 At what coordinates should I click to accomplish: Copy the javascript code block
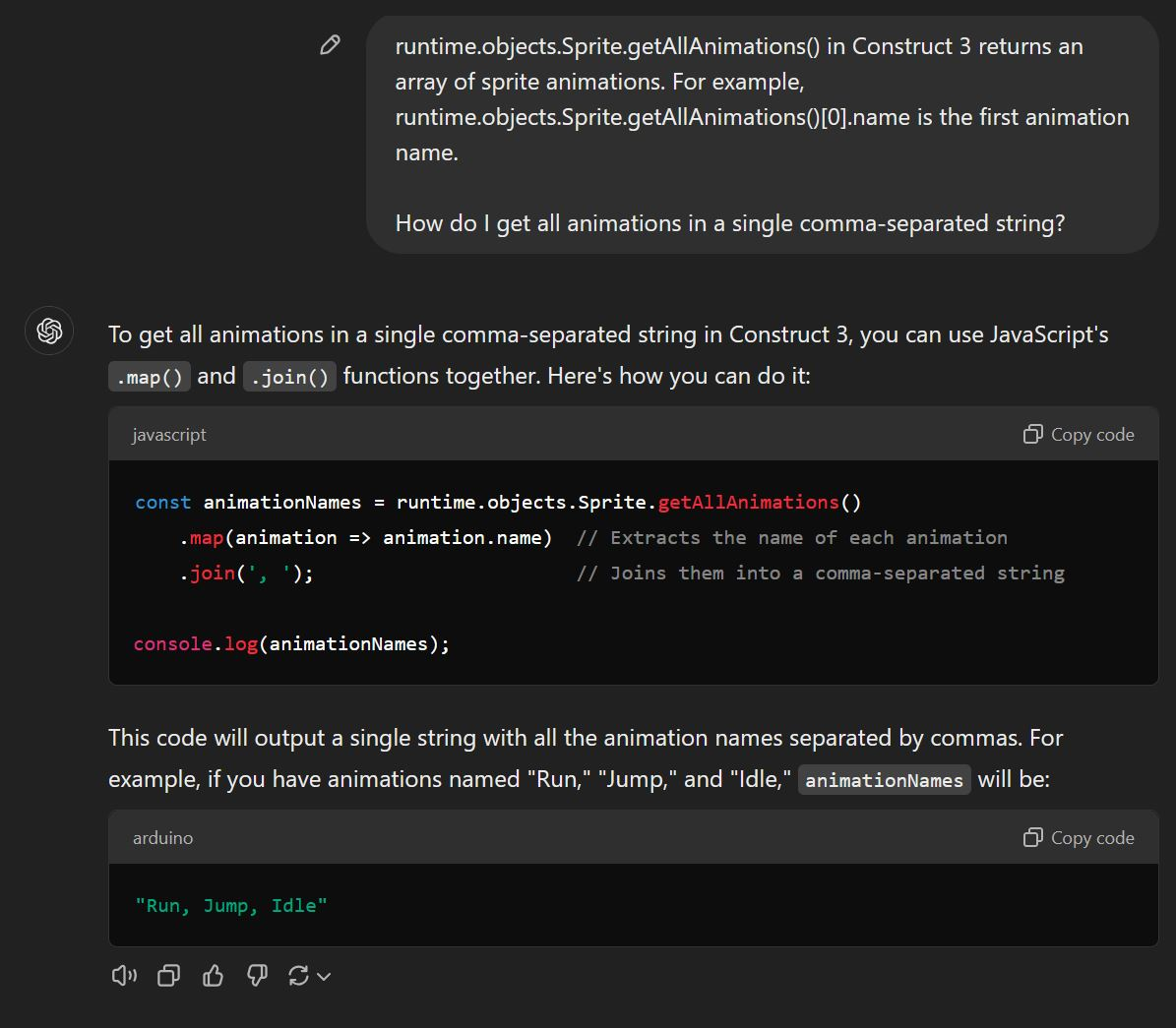(1079, 435)
